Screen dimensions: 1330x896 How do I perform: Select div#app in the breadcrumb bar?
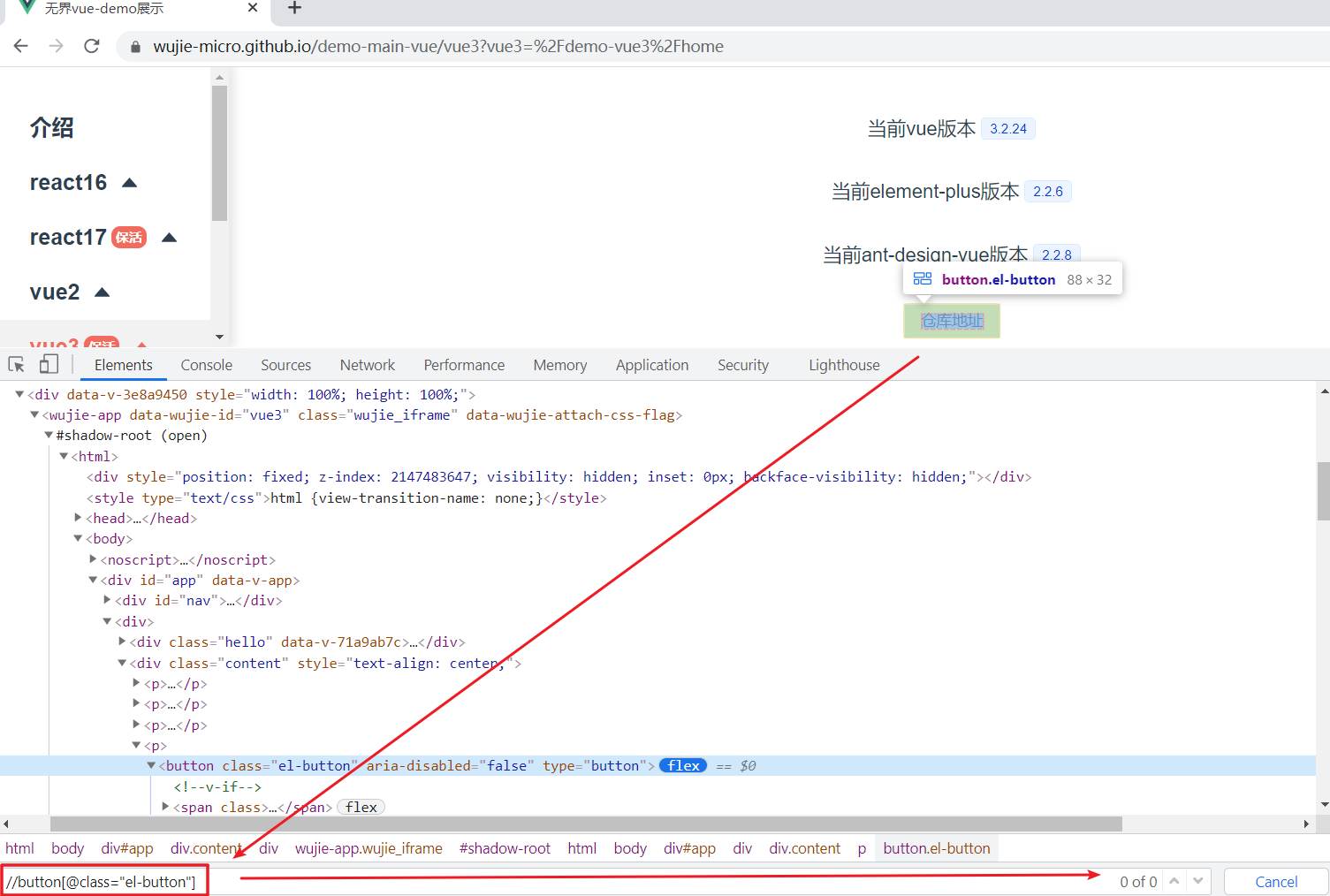[x=127, y=847]
